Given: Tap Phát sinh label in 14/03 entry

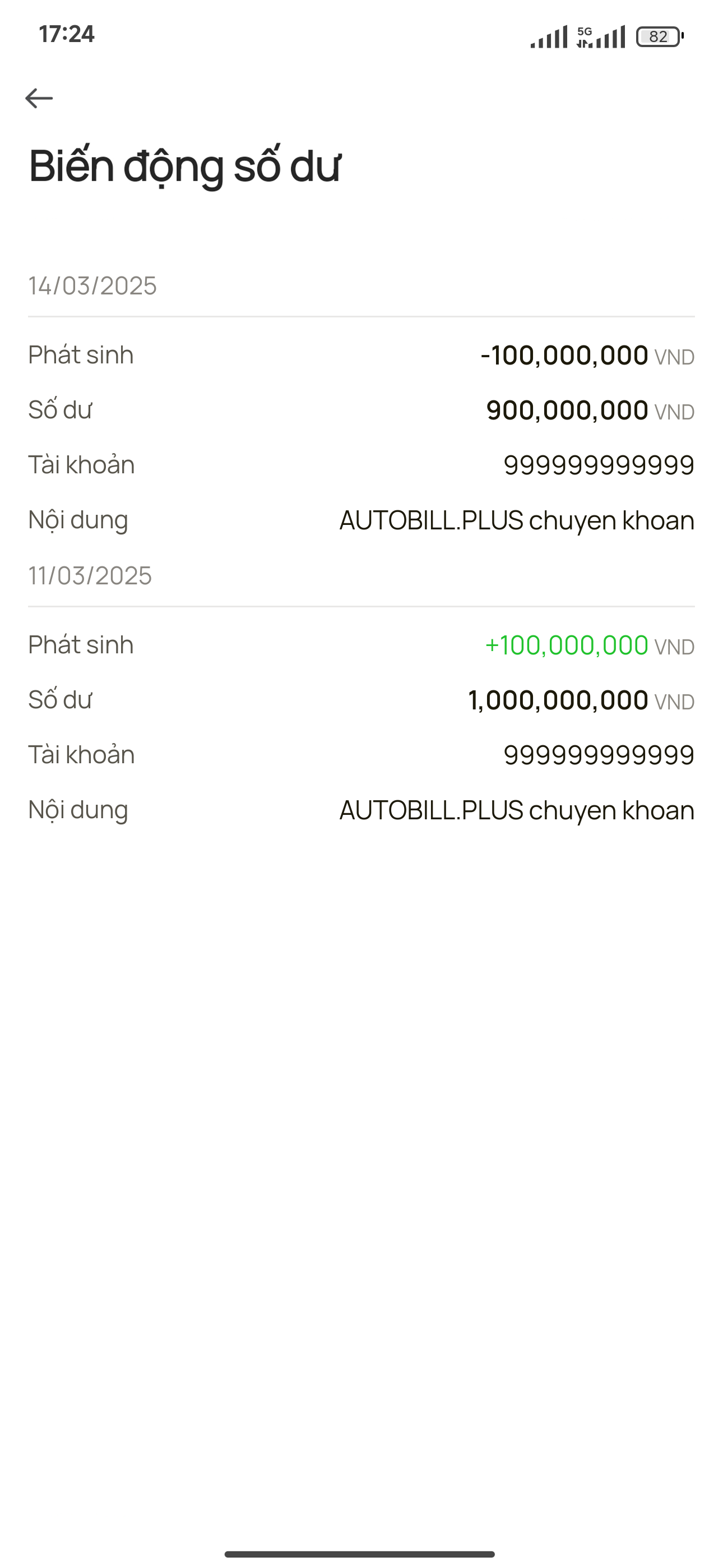Looking at the screenshot, I should click(x=81, y=355).
